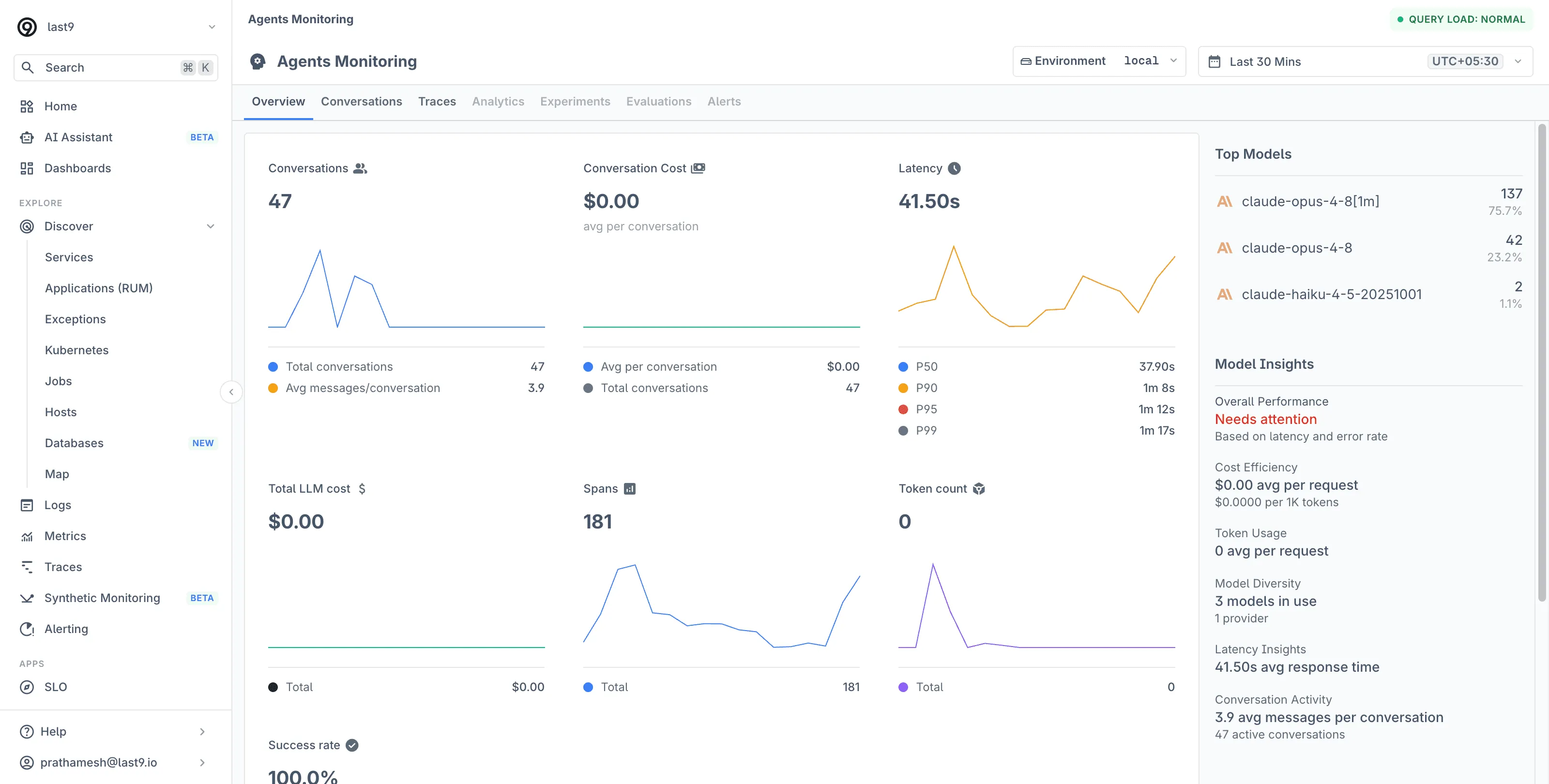This screenshot has height=784, width=1549.
Task: Click the UTC+05:30 timezone badge
Action: point(1465,61)
